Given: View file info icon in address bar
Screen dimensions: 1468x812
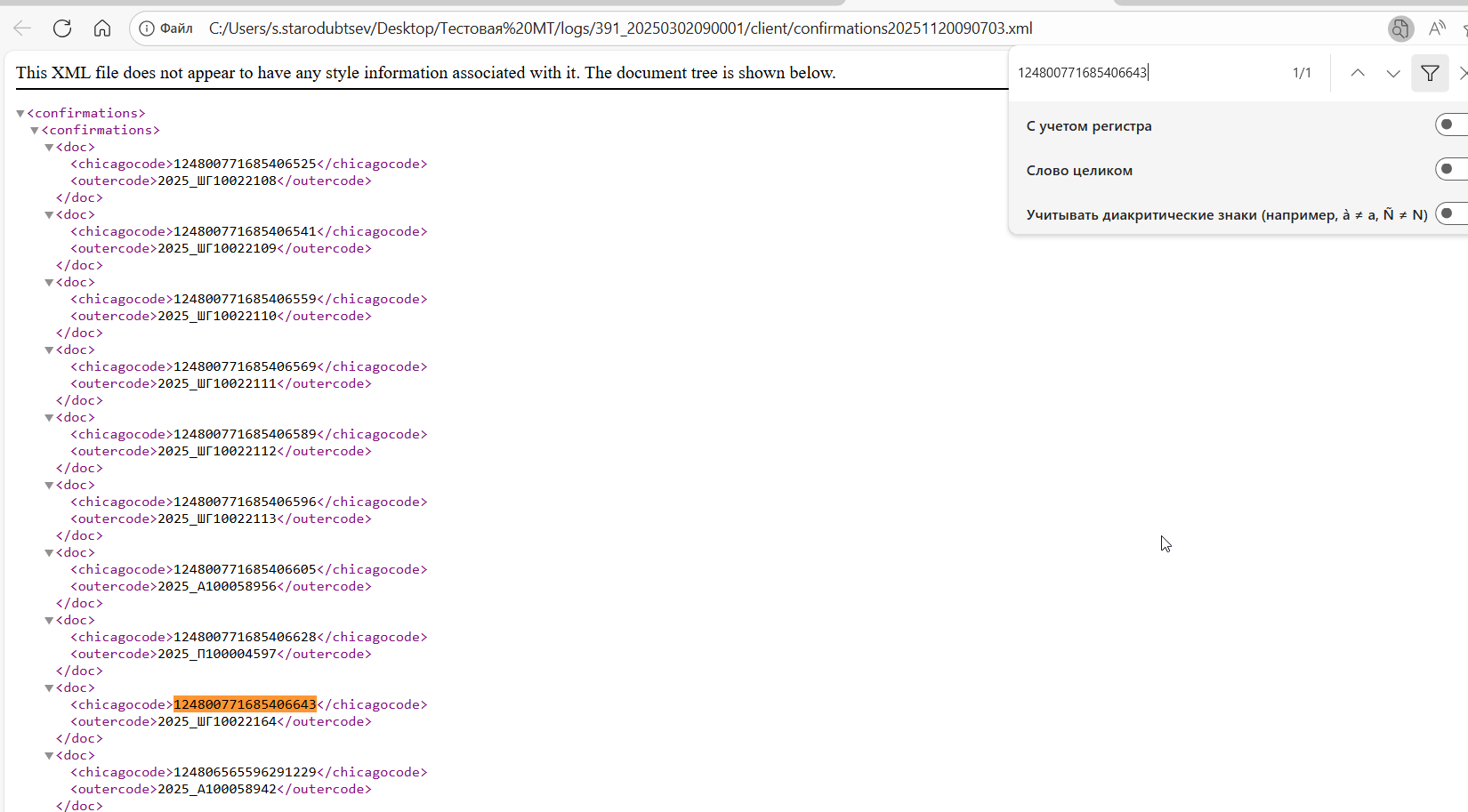Looking at the screenshot, I should click(147, 28).
